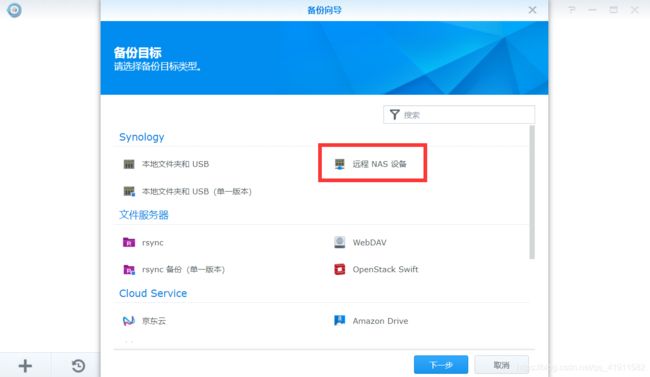The height and width of the screenshot is (377, 650).
Task: Click the single-version local folder USB icon
Action: (129, 191)
